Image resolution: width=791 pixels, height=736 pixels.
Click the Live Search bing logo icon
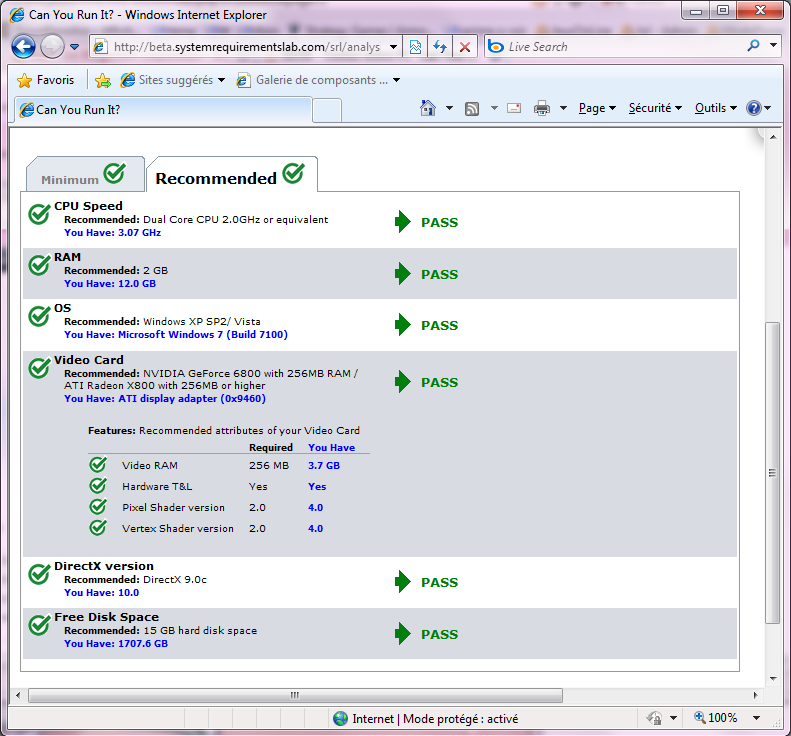coord(496,47)
